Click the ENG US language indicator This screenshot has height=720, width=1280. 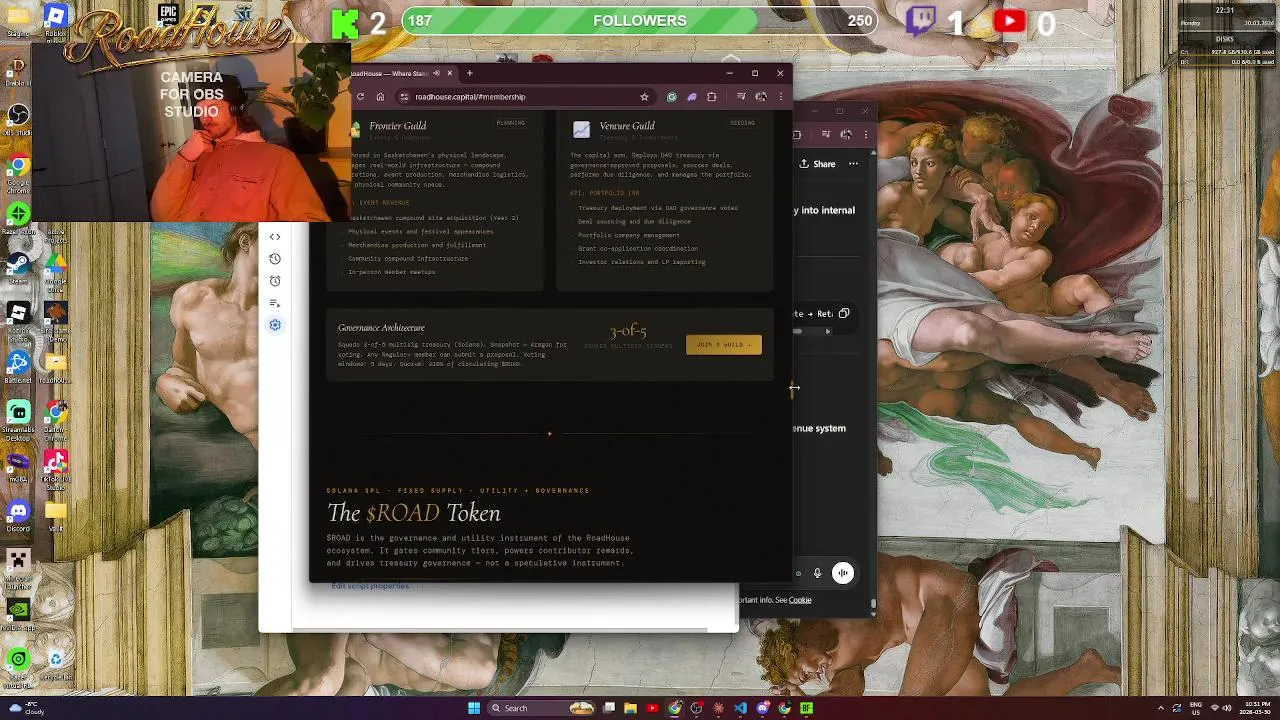click(x=1196, y=708)
